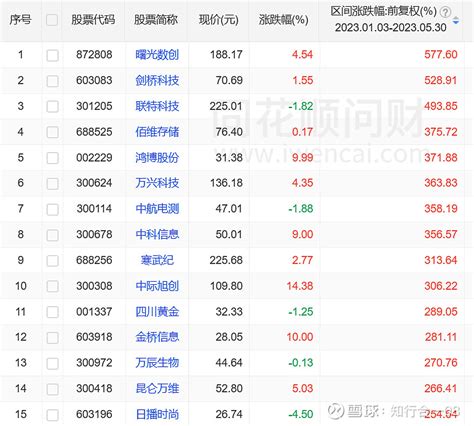Click interval gain 577.60
Screen dimensions: 474x426
click(x=441, y=54)
